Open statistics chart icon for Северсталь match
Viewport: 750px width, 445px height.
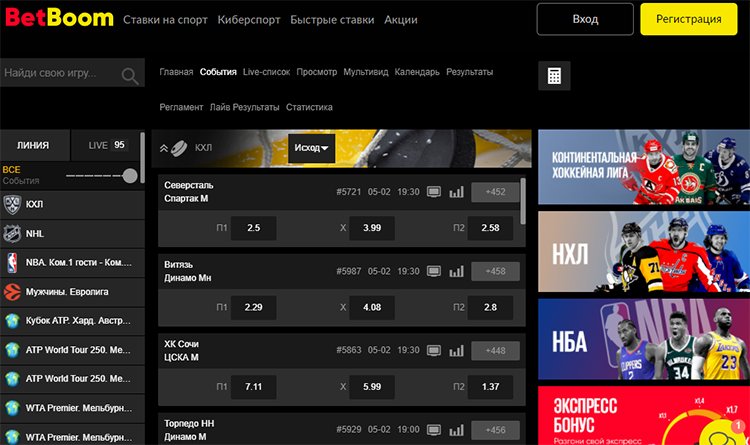(456, 192)
